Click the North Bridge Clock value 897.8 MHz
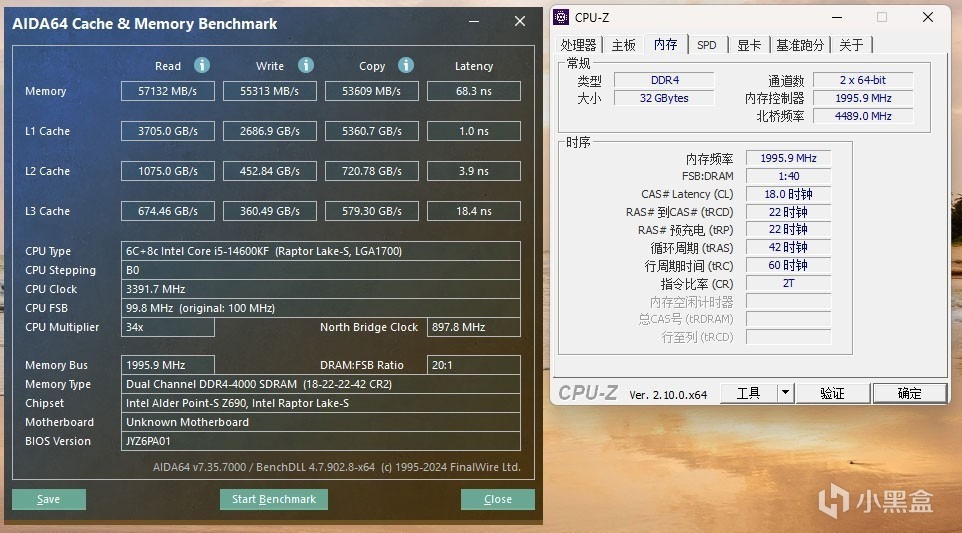Screen dimensions: 962x533 click(474, 327)
